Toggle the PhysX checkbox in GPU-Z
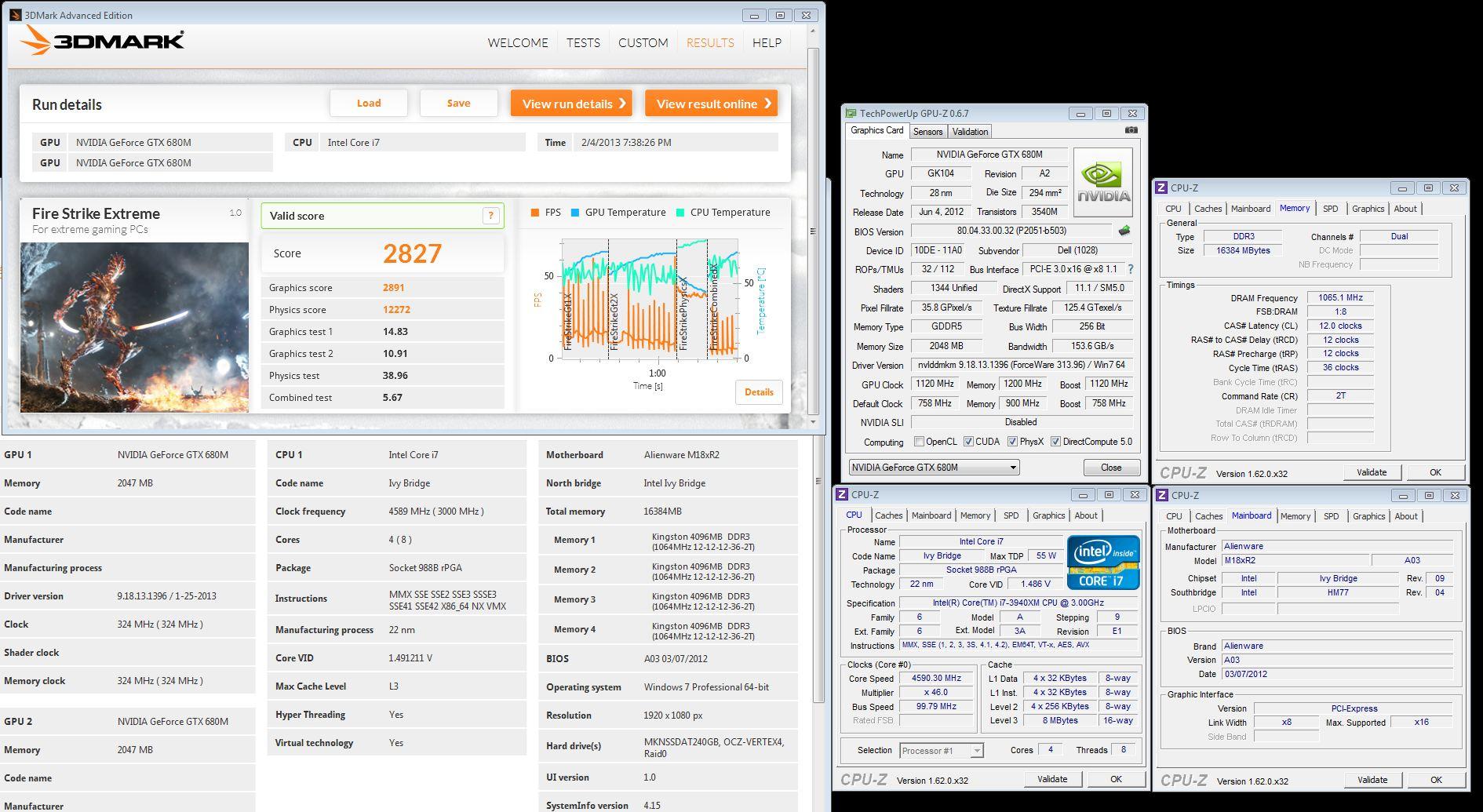 [1012, 442]
